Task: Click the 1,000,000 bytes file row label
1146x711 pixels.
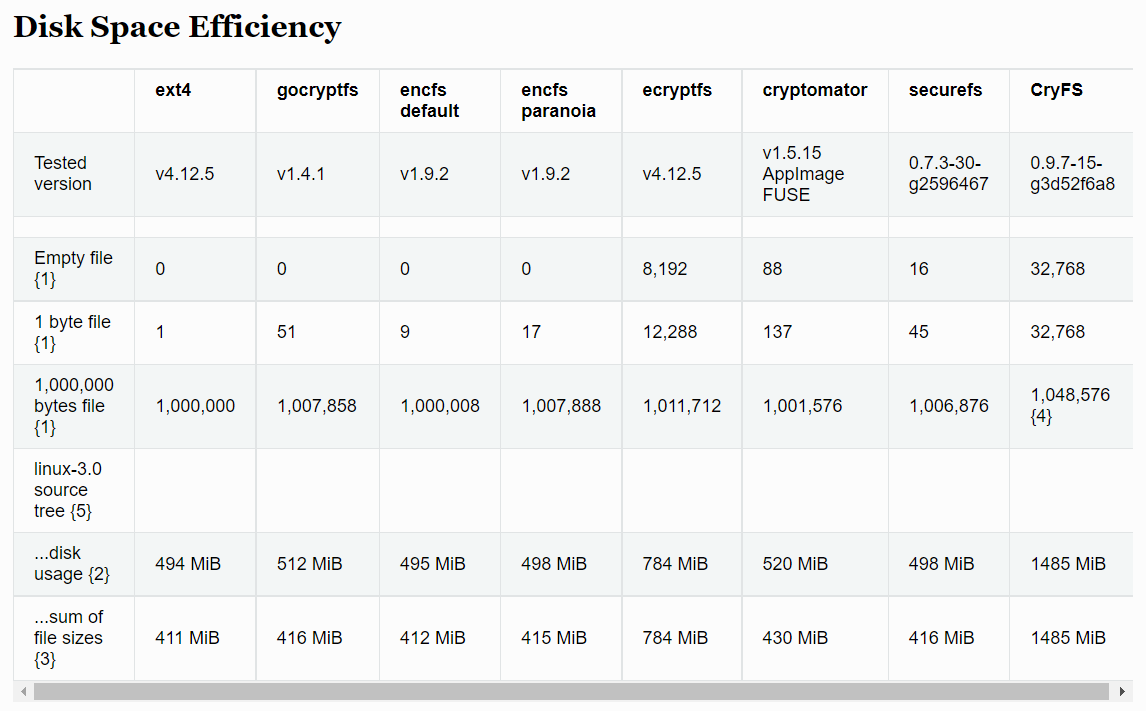Action: pos(73,406)
